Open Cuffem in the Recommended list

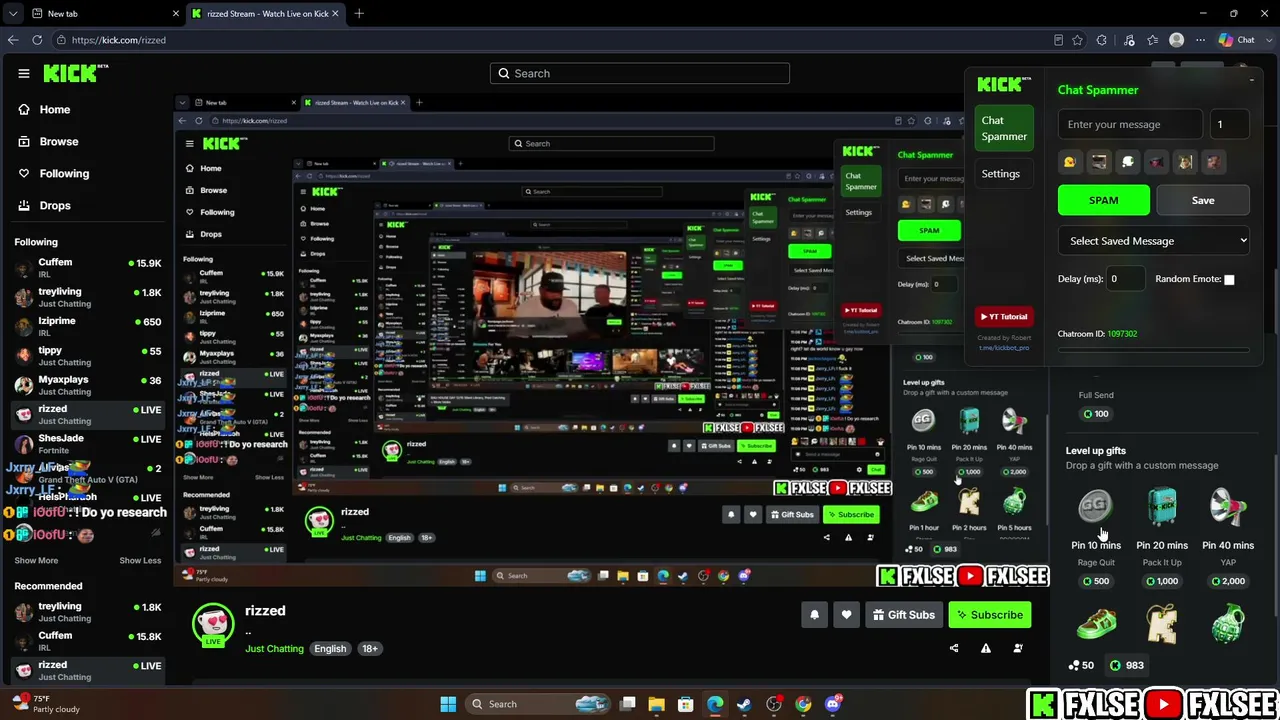88,641
